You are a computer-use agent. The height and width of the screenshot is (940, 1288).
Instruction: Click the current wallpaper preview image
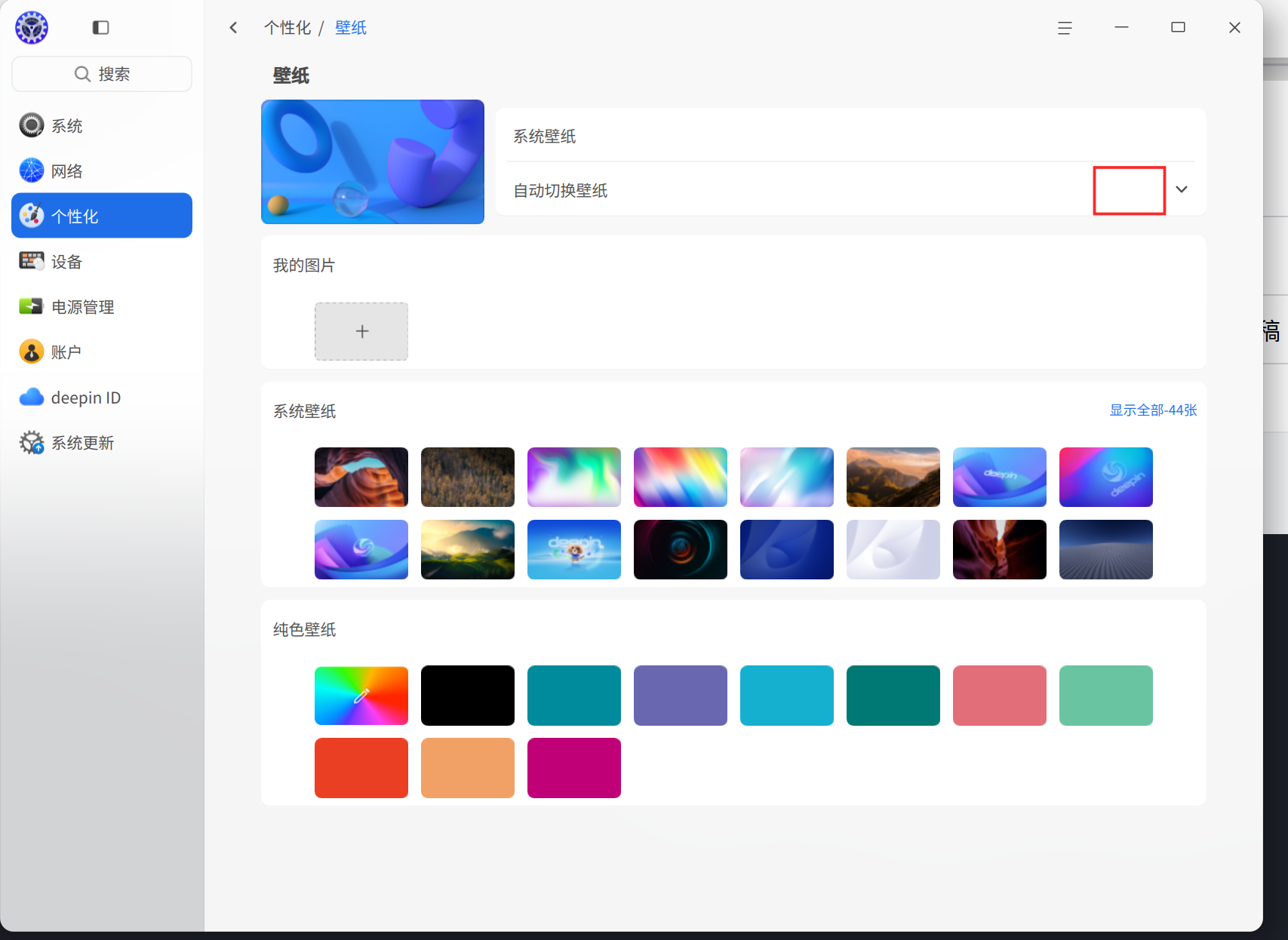click(373, 161)
